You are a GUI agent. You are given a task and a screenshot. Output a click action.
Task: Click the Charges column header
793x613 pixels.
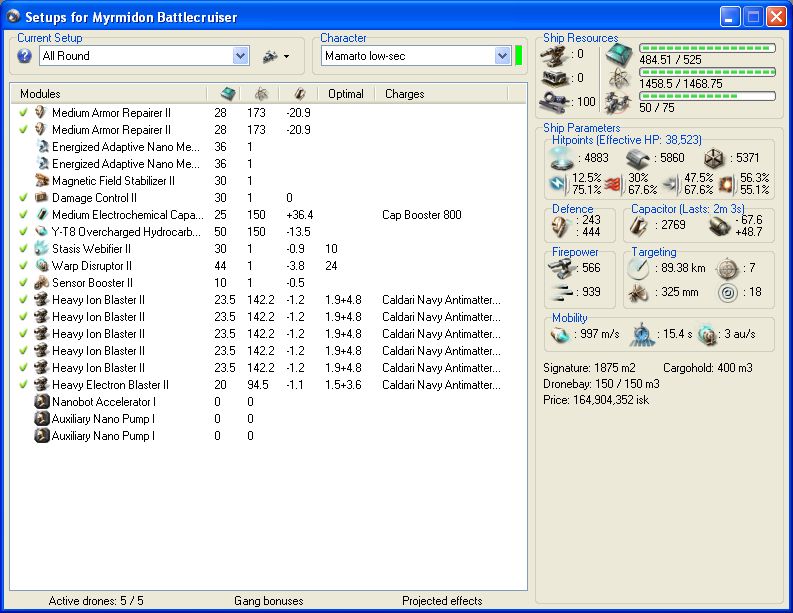[405, 94]
